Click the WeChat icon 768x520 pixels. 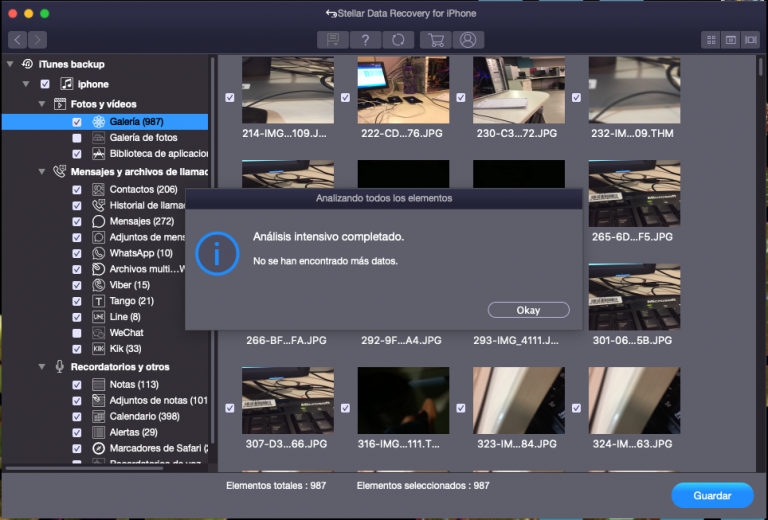click(x=98, y=333)
